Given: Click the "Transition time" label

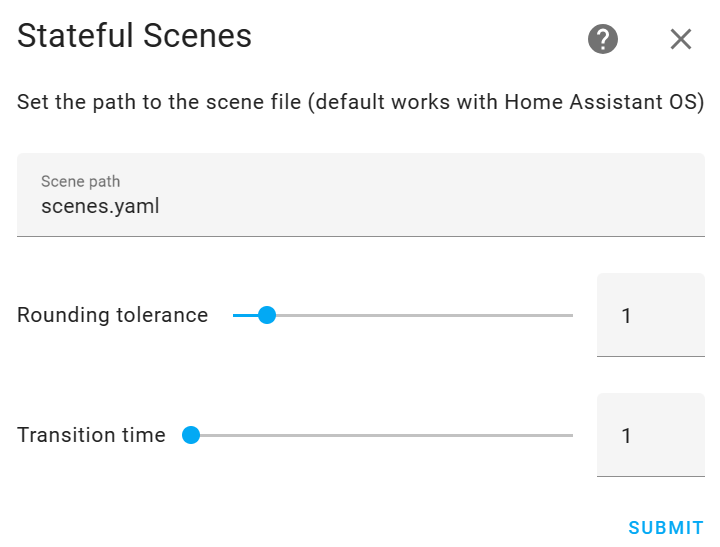Looking at the screenshot, I should point(91,435).
